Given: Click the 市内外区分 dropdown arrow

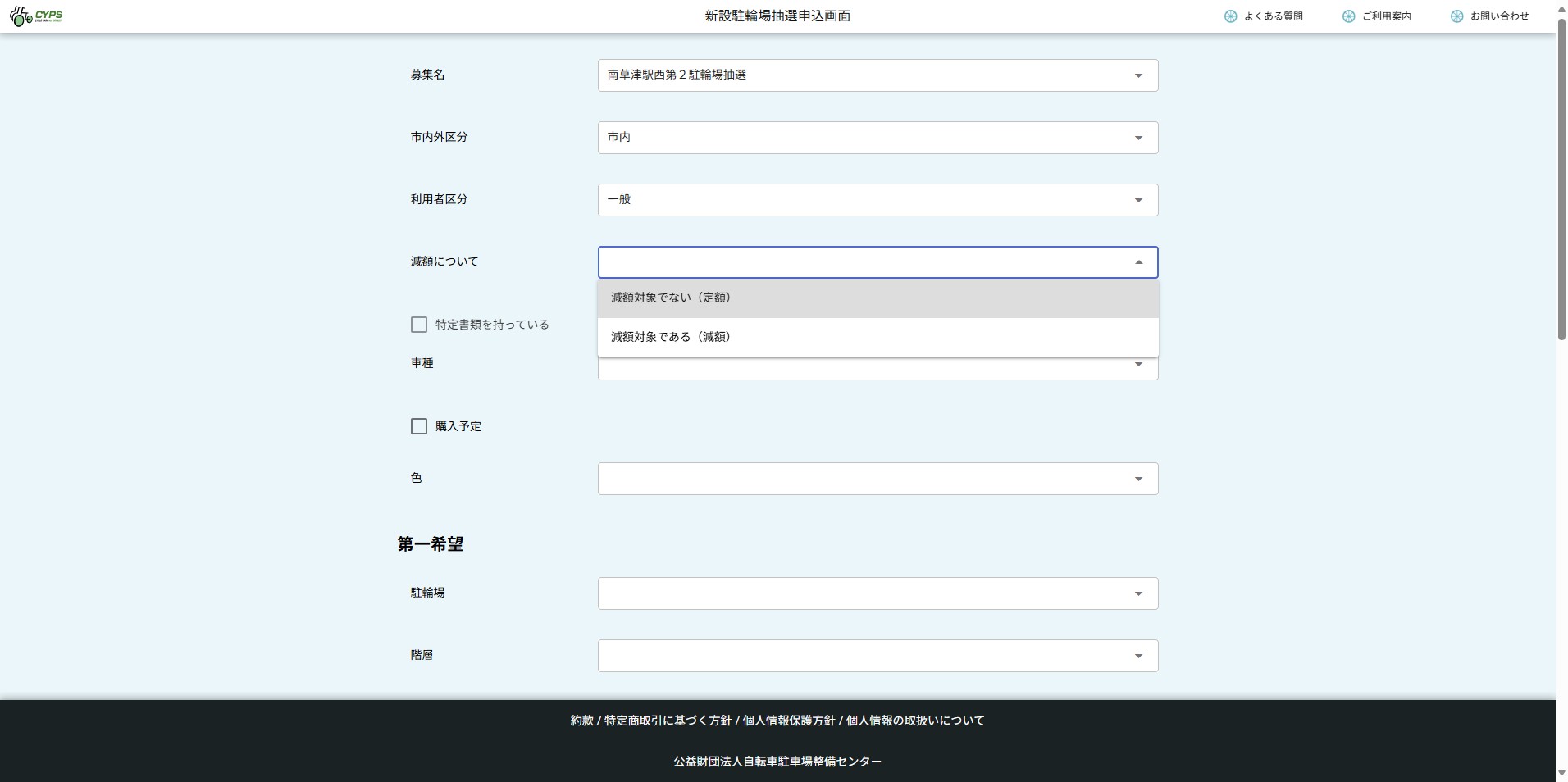Looking at the screenshot, I should 1138,138.
